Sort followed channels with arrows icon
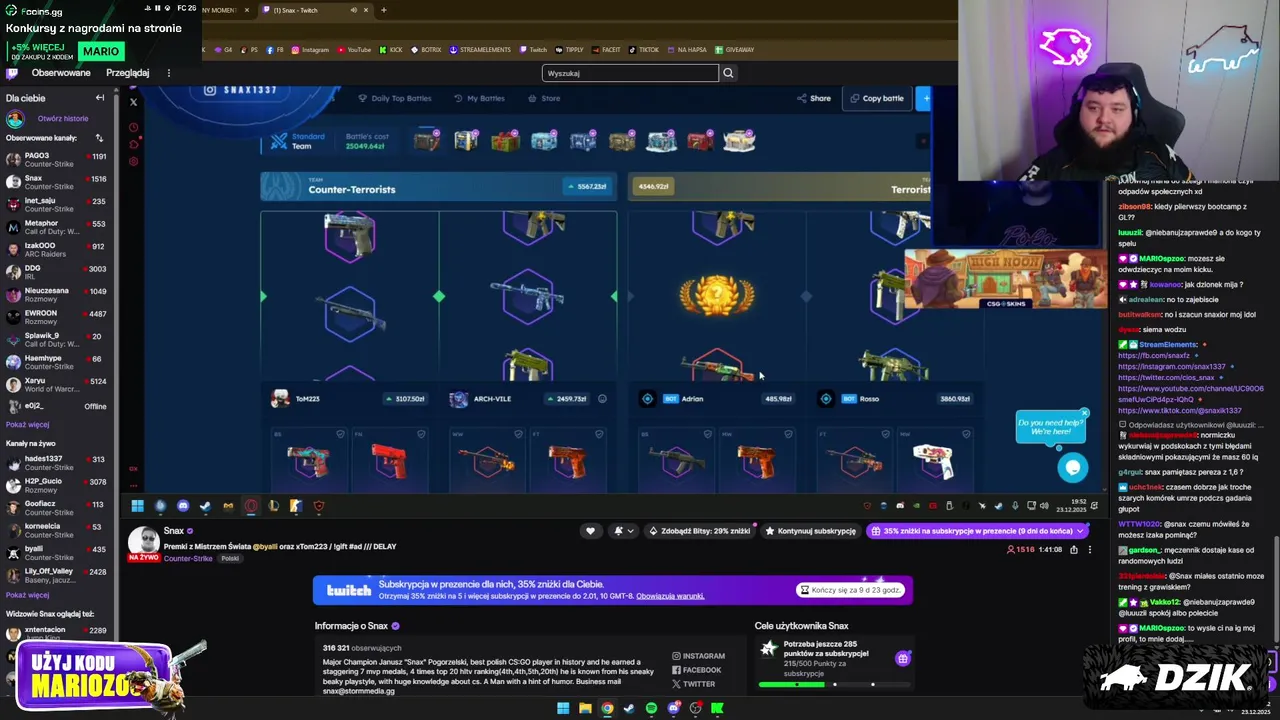 point(99,138)
